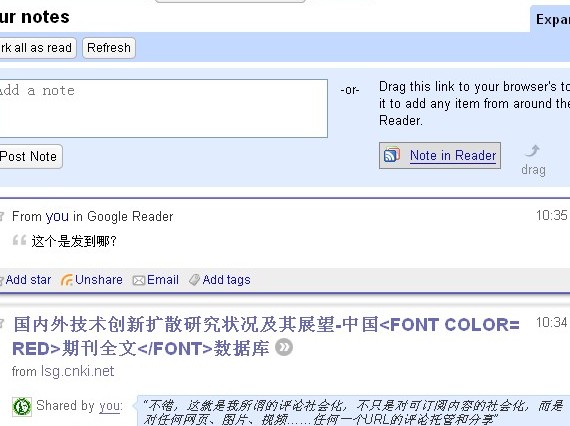Mark all items as read
This screenshot has height=426, width=570.
(37, 48)
